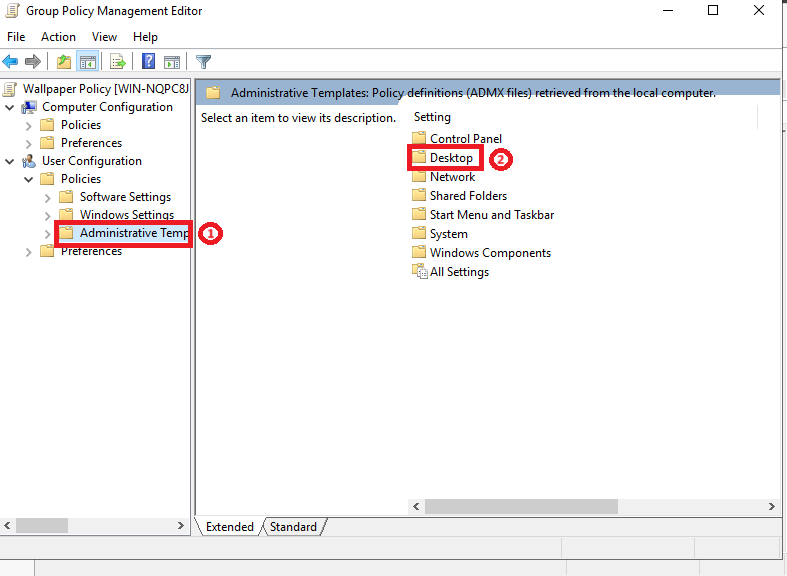Select the Wallpaper Policy root node

tap(105, 89)
